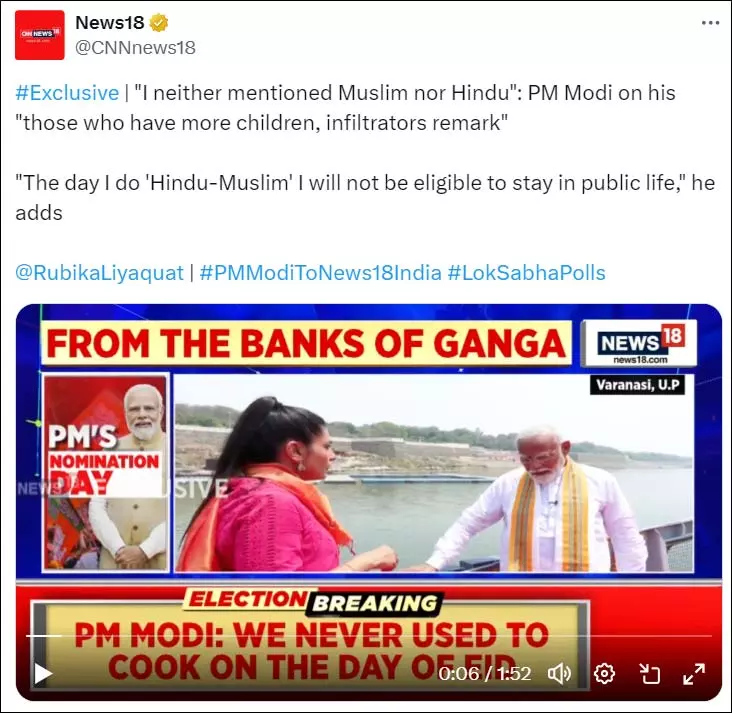Click the News18 display name
The image size is (732, 713).
110,22
